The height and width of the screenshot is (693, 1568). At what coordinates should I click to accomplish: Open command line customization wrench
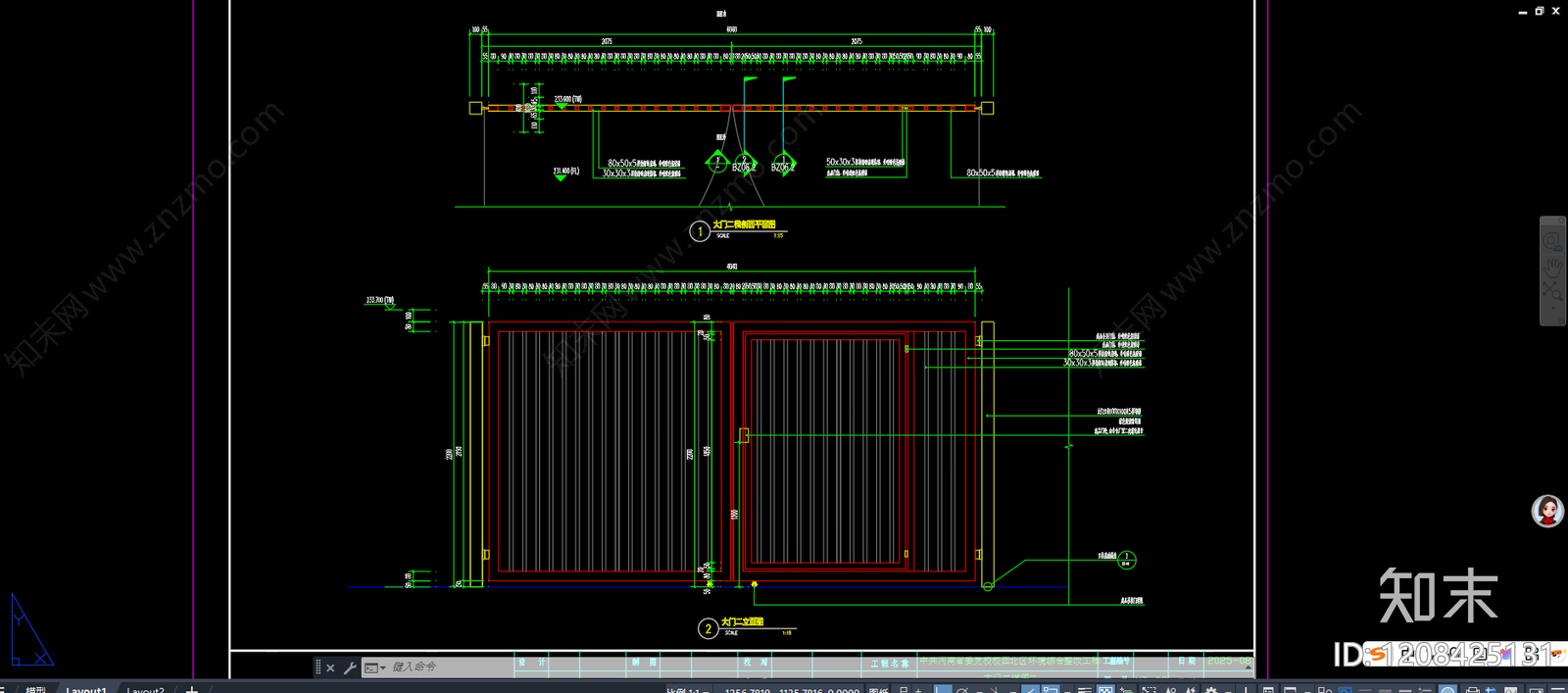tap(350, 668)
